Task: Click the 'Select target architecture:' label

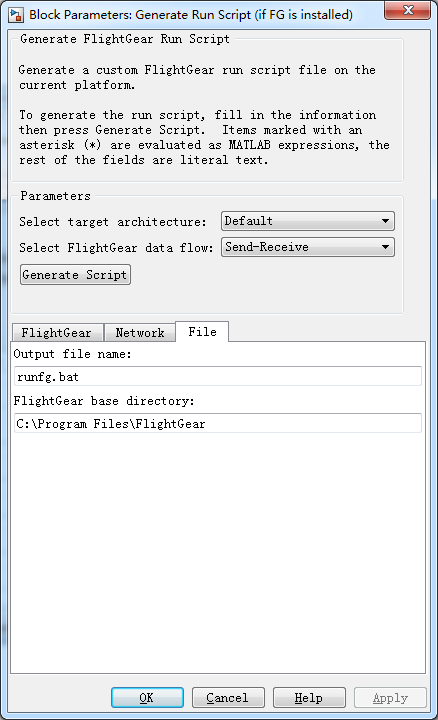Action: (x=113, y=222)
